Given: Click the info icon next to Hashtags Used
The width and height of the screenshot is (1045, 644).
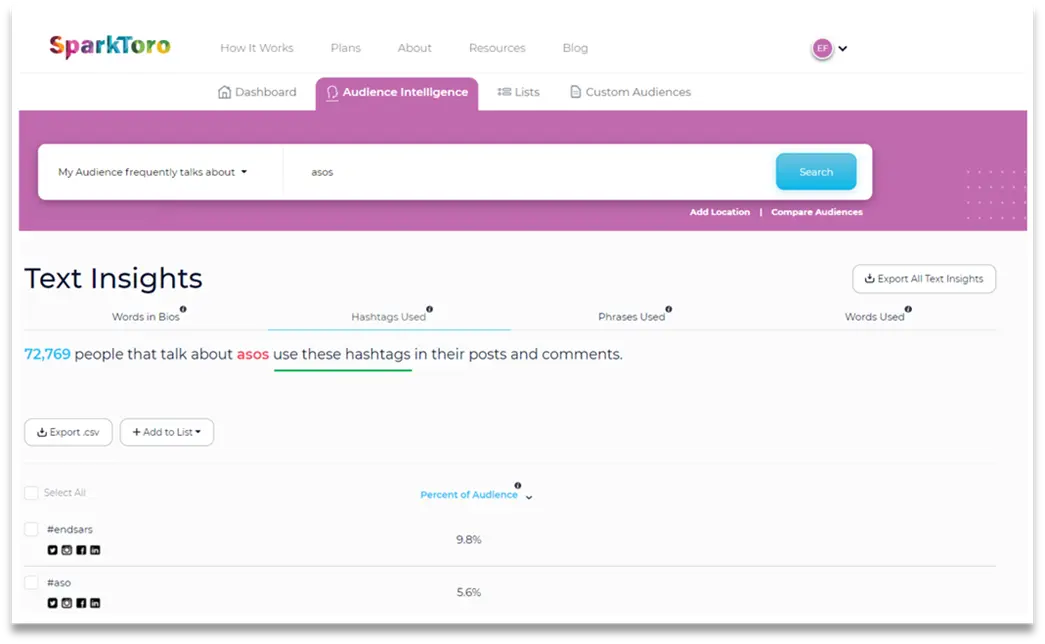Looking at the screenshot, I should click(430, 310).
